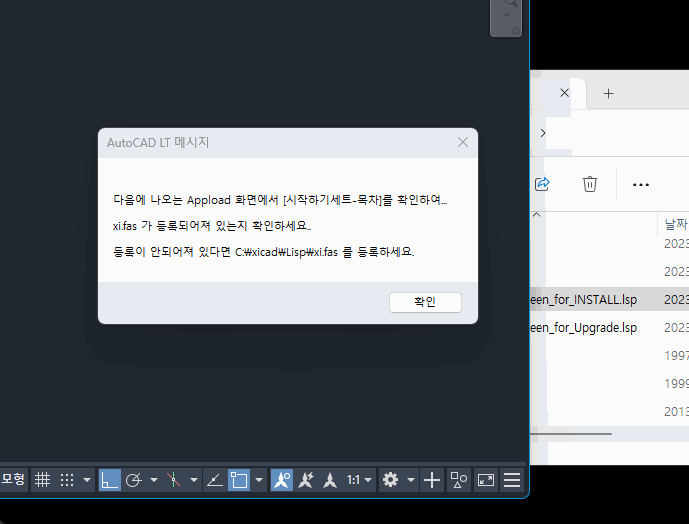
Task: Open the See more (...) menu in Explorer
Action: 641,185
